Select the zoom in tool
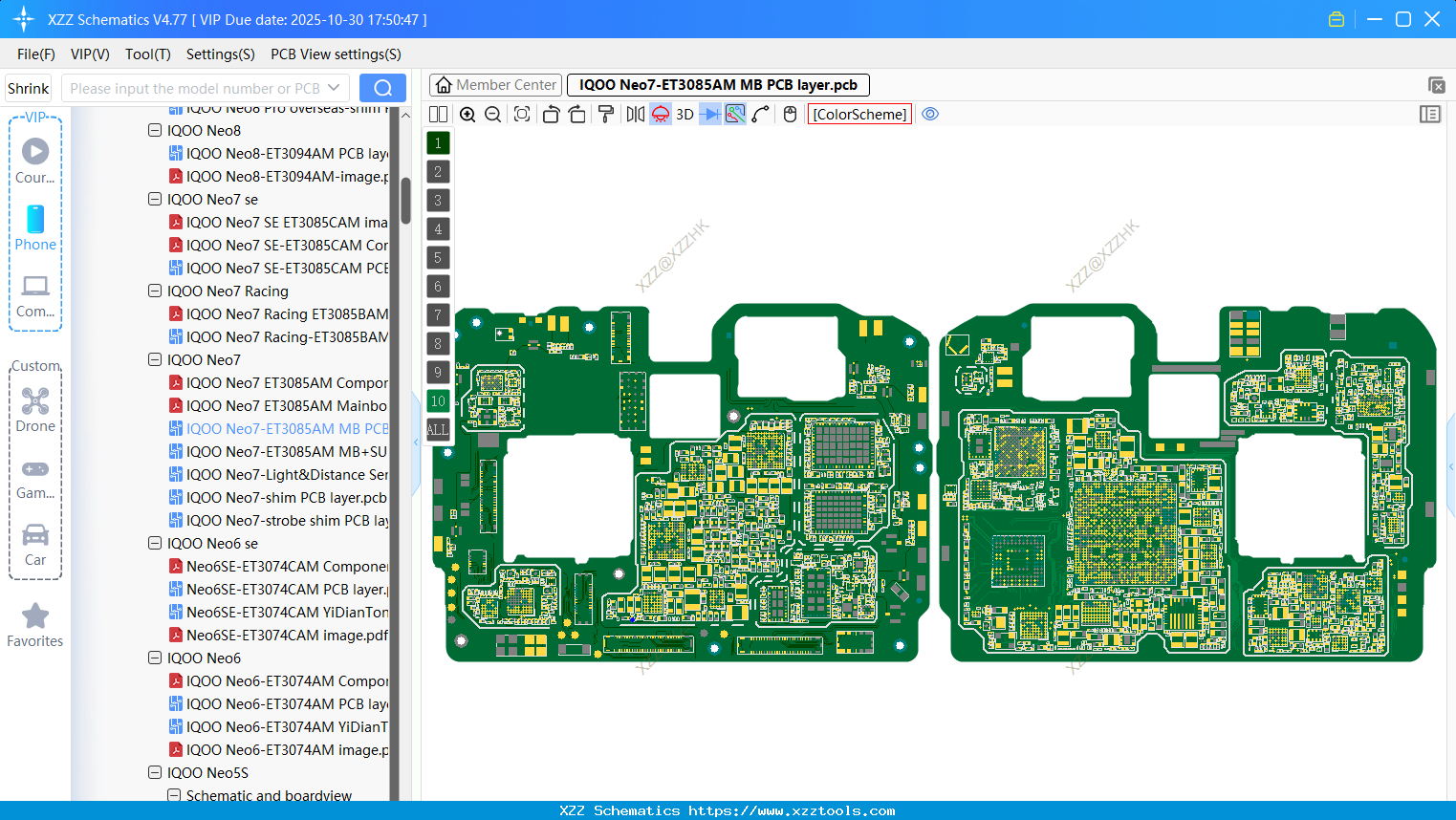Image resolution: width=1456 pixels, height=820 pixels. tap(467, 114)
